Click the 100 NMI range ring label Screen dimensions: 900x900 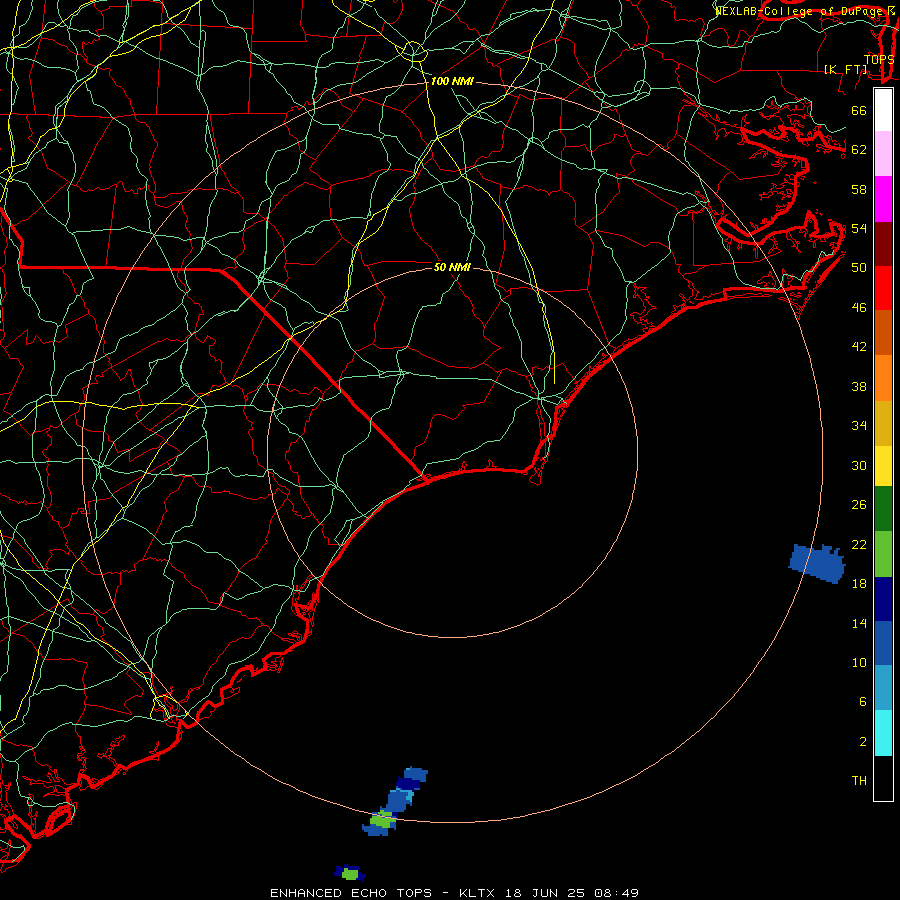[x=452, y=82]
